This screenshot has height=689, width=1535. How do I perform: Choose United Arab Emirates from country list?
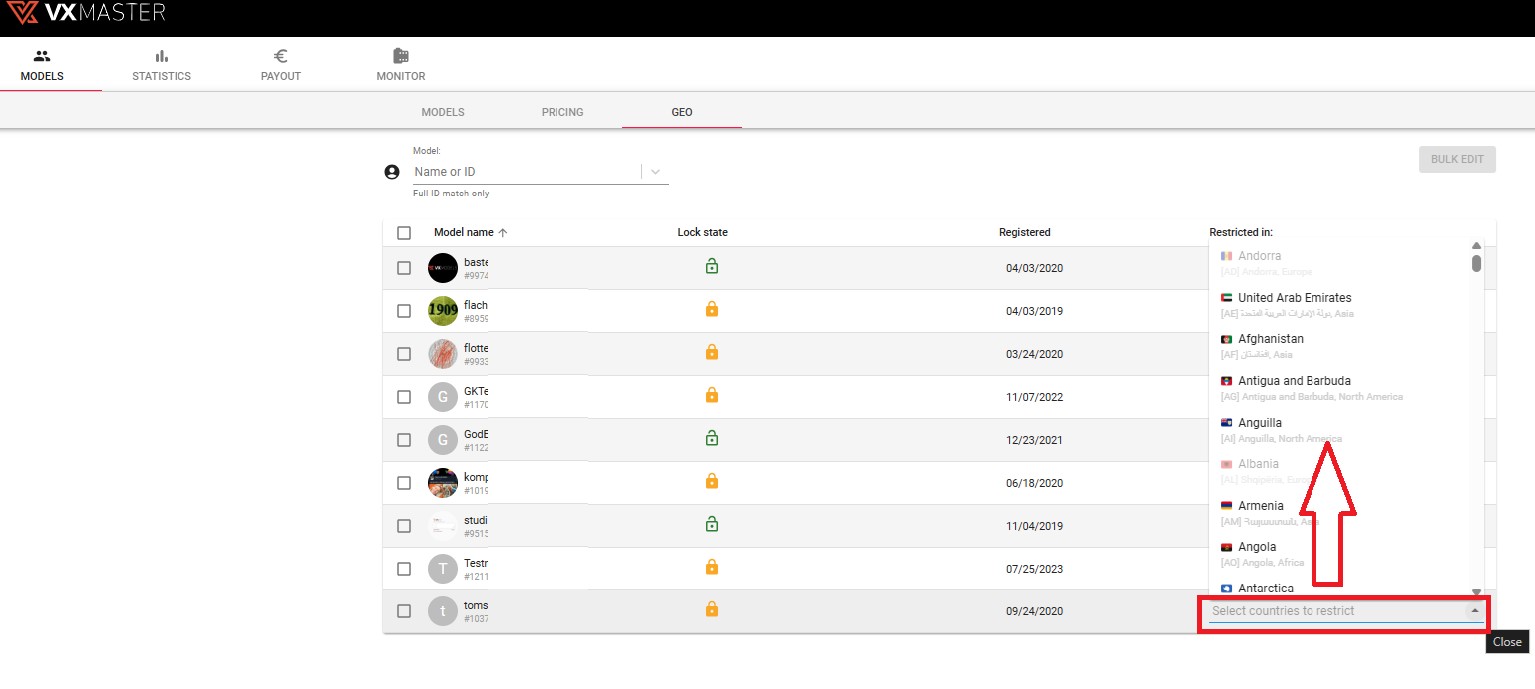(1294, 298)
